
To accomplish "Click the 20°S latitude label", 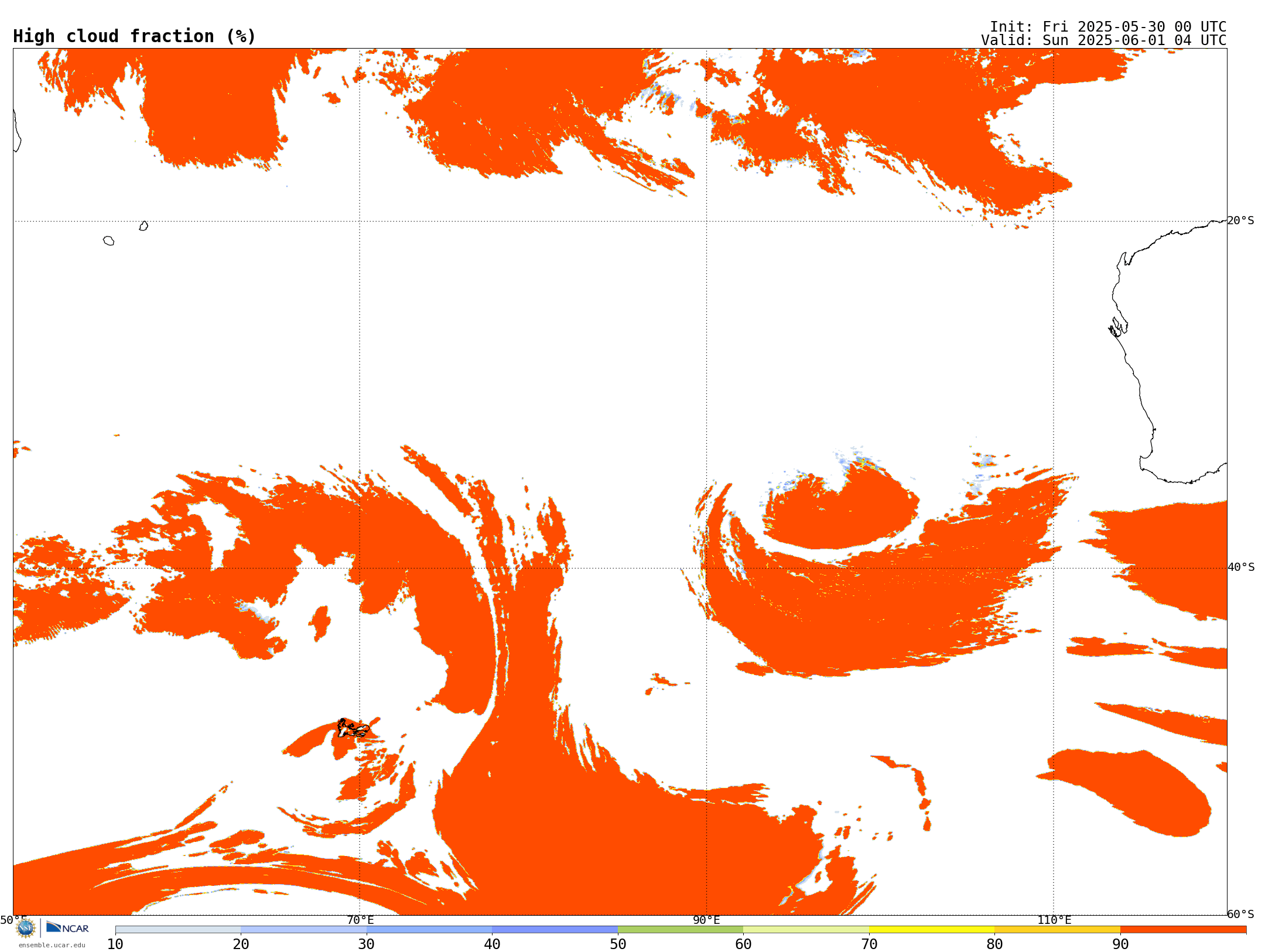I will (x=1241, y=221).
